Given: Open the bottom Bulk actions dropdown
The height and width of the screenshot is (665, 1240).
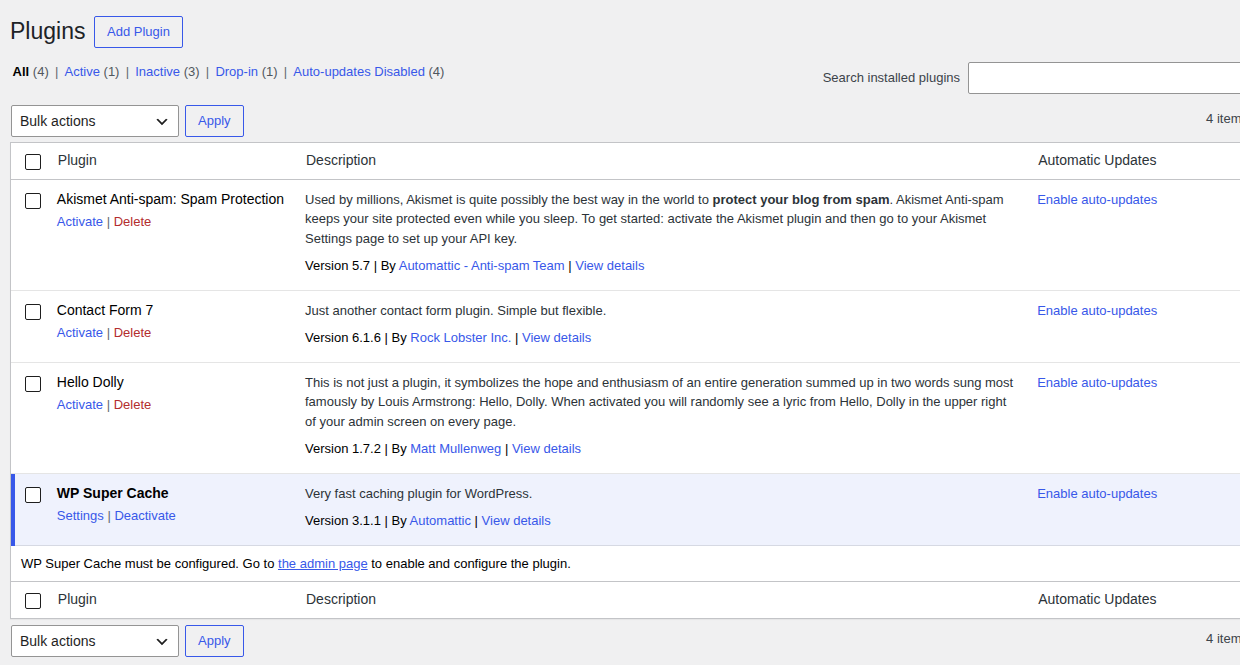Looking at the screenshot, I should click(x=95, y=641).
